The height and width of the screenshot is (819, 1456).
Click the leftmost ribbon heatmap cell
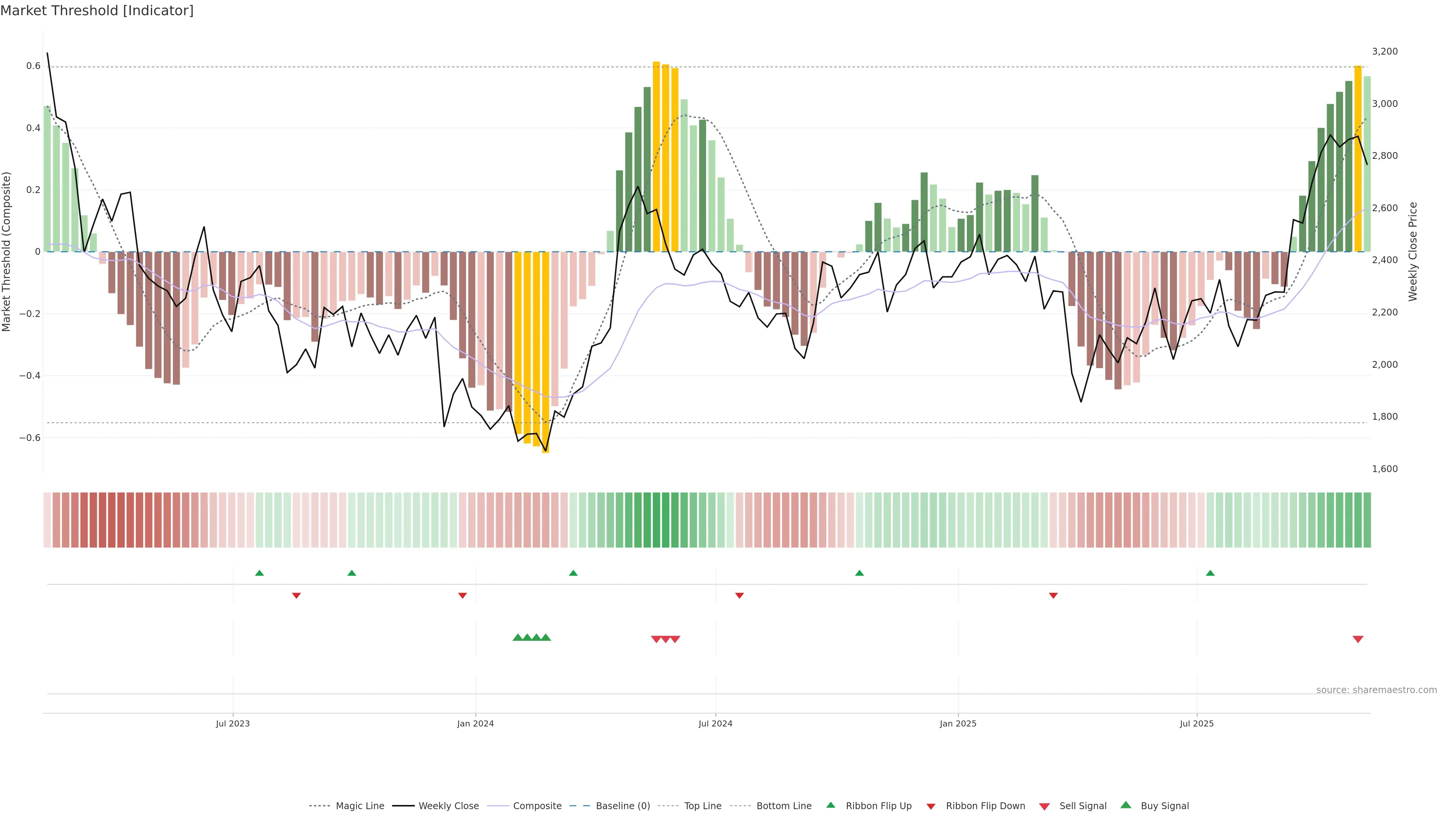47,520
